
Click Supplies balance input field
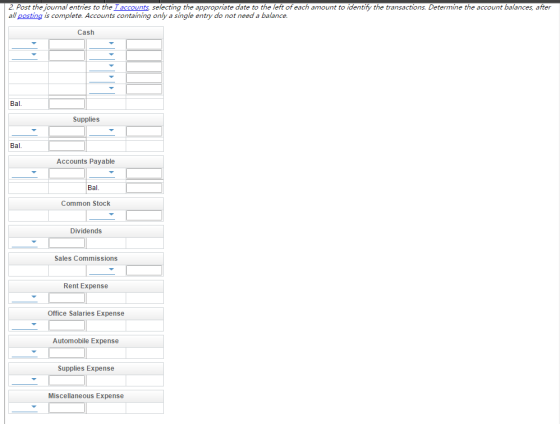point(67,146)
